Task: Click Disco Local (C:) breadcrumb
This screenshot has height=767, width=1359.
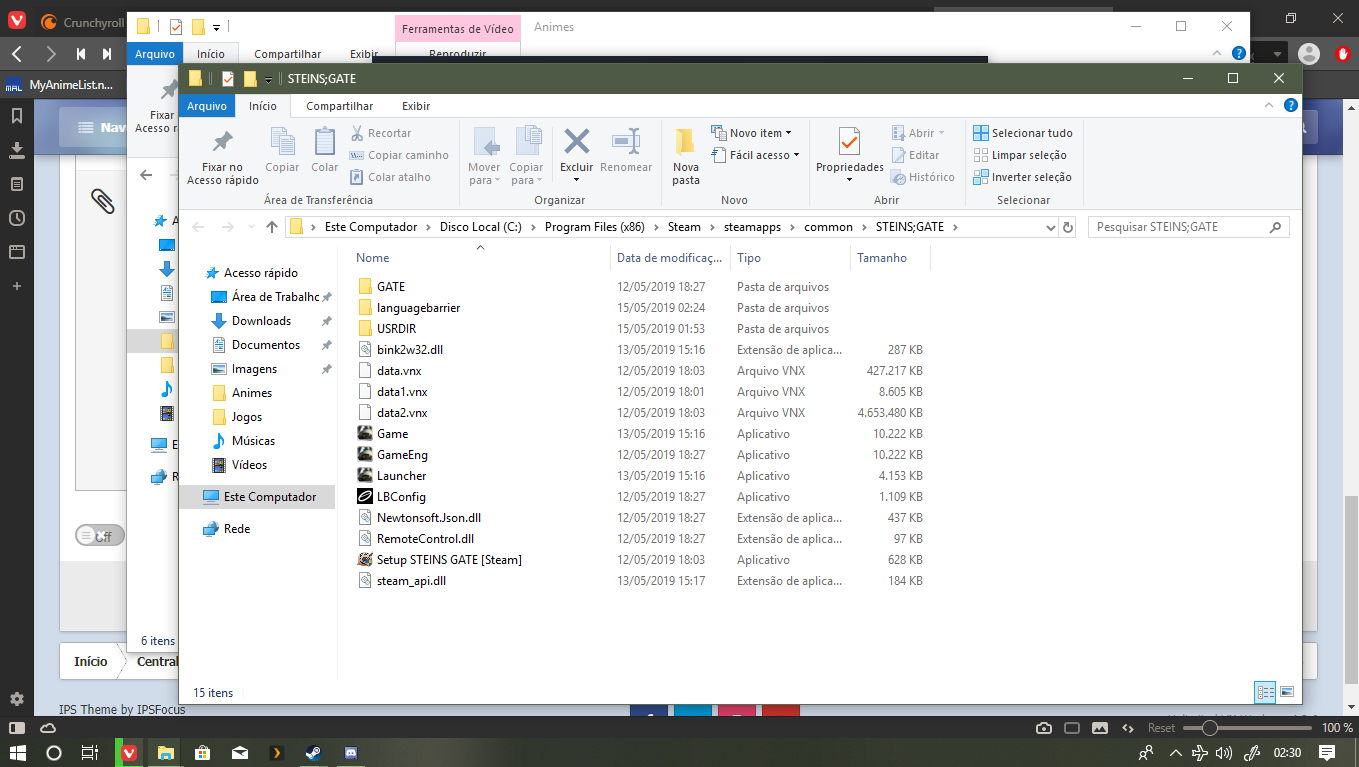Action: pos(481,227)
